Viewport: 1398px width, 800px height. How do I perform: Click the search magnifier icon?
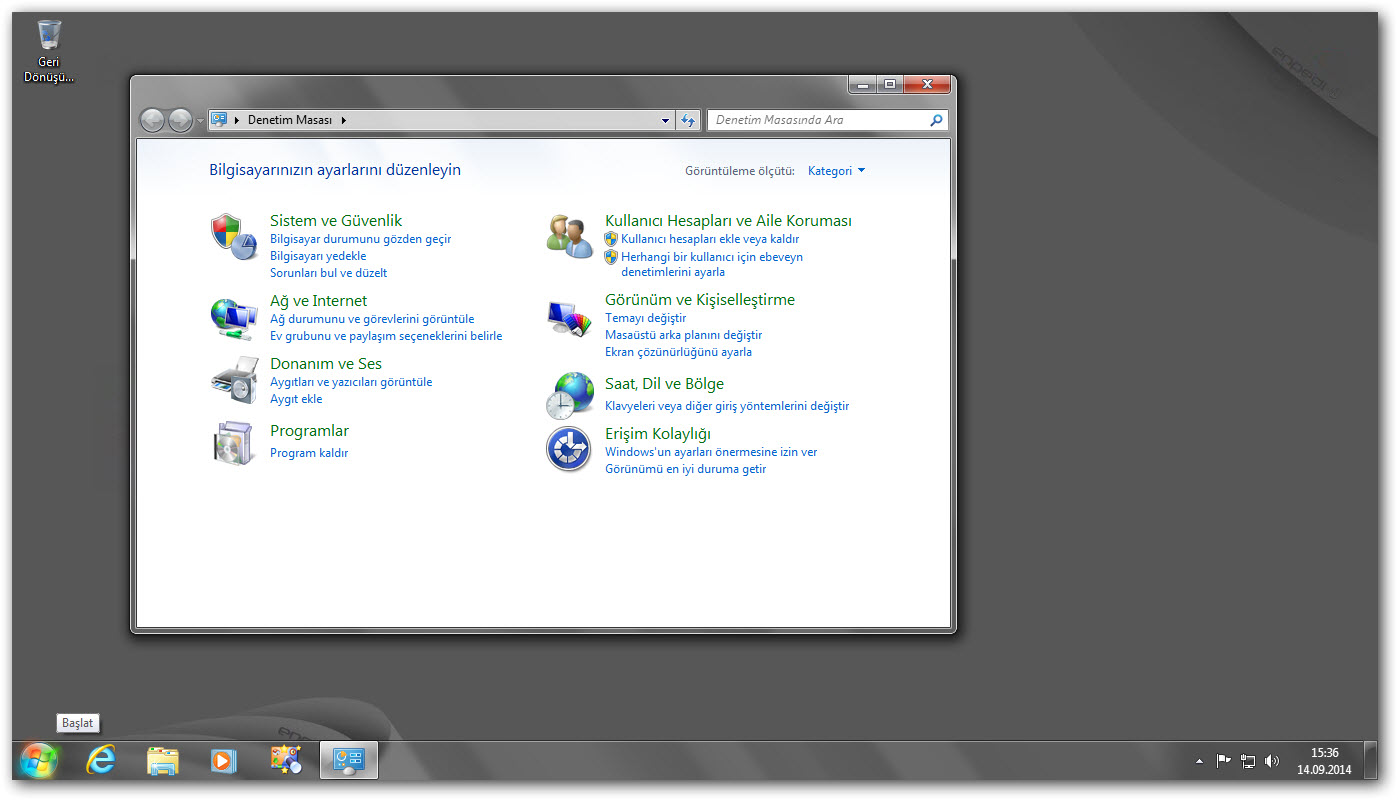[x=936, y=120]
